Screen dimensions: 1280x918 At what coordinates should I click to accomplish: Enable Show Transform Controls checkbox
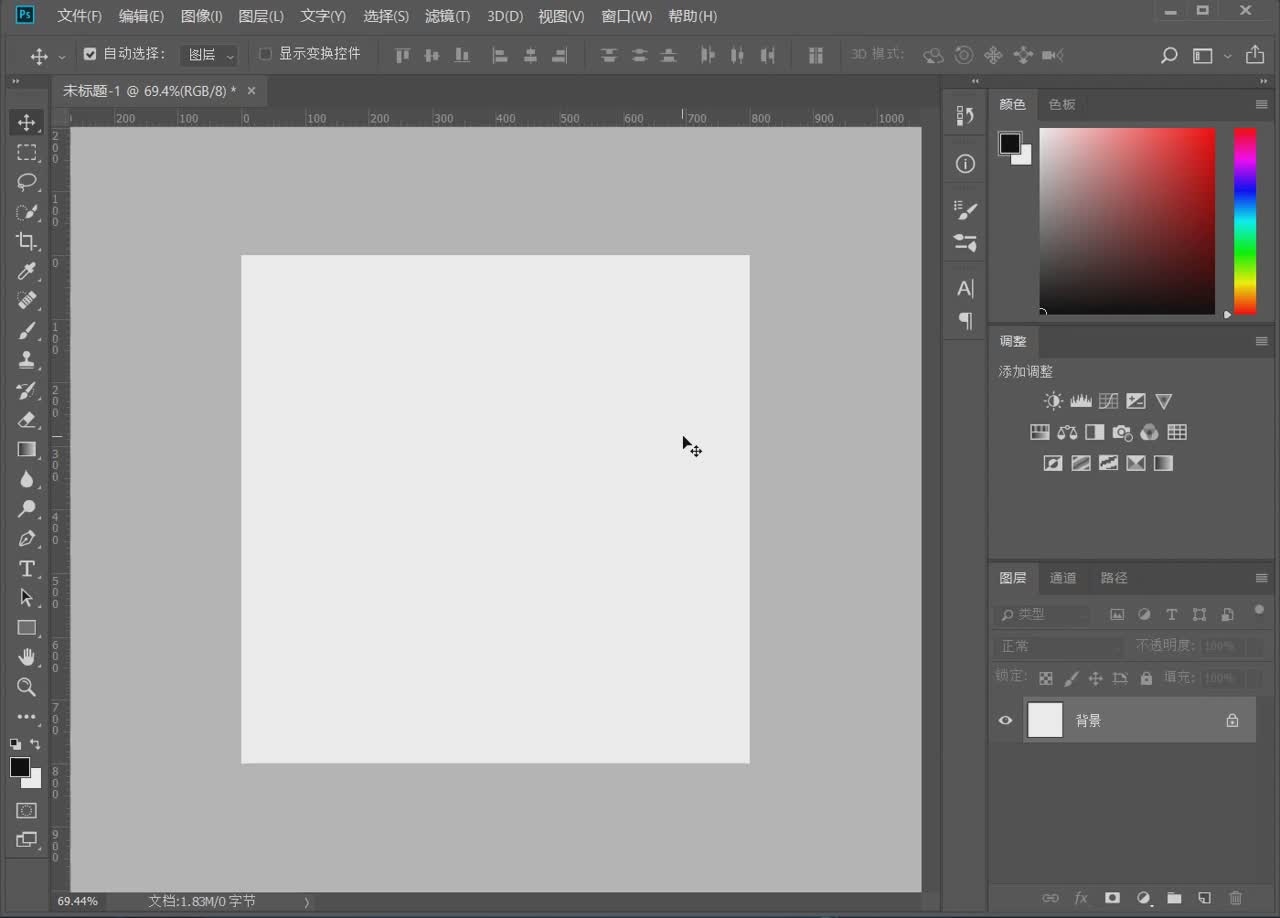[265, 54]
